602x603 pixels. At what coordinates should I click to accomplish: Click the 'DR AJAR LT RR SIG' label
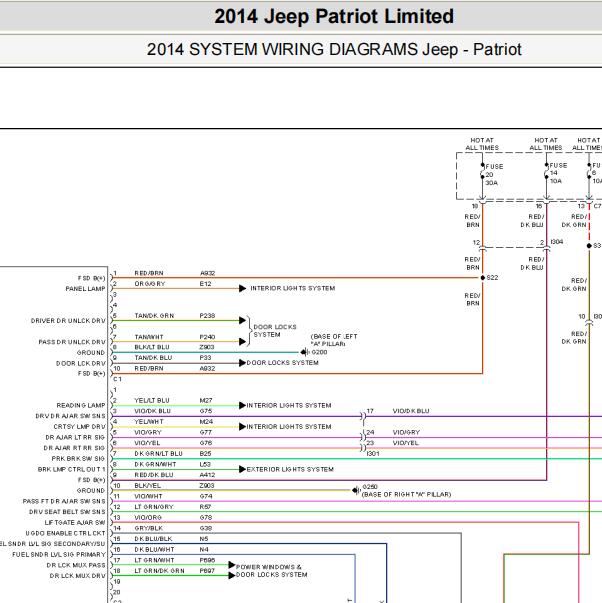click(75, 438)
